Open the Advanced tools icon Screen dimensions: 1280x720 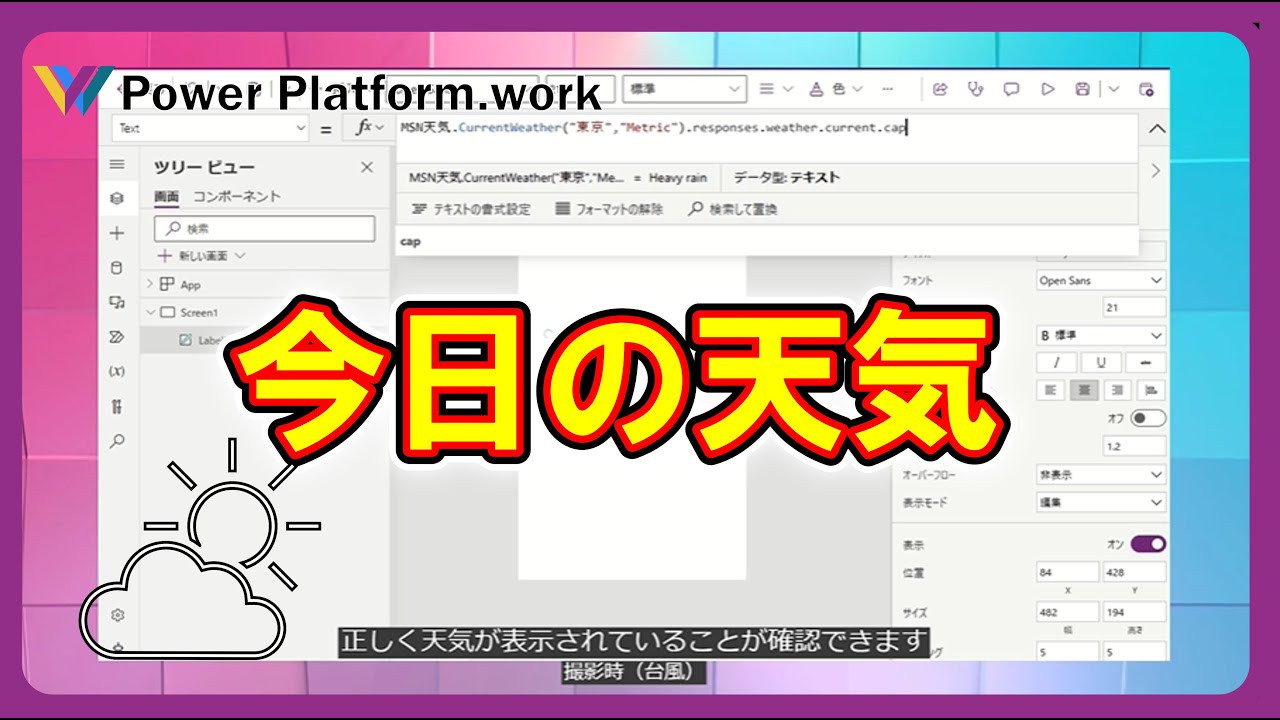click(x=117, y=406)
